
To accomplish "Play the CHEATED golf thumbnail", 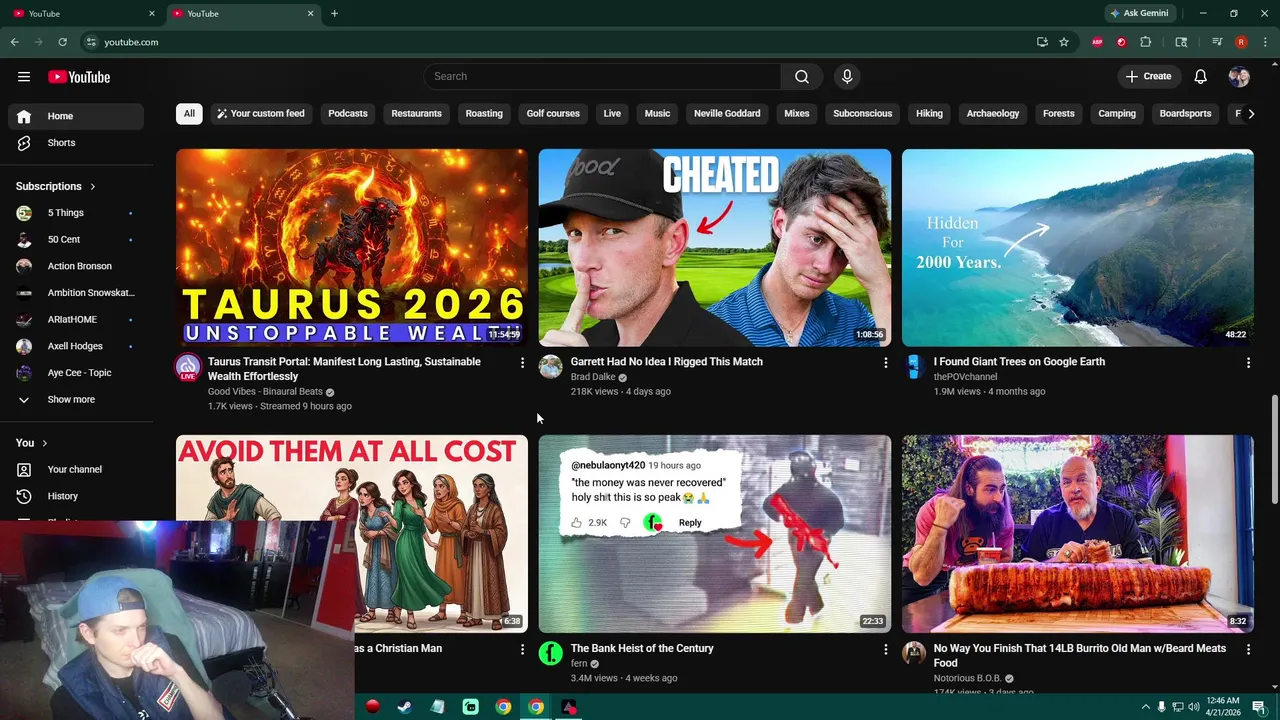I will click(715, 248).
